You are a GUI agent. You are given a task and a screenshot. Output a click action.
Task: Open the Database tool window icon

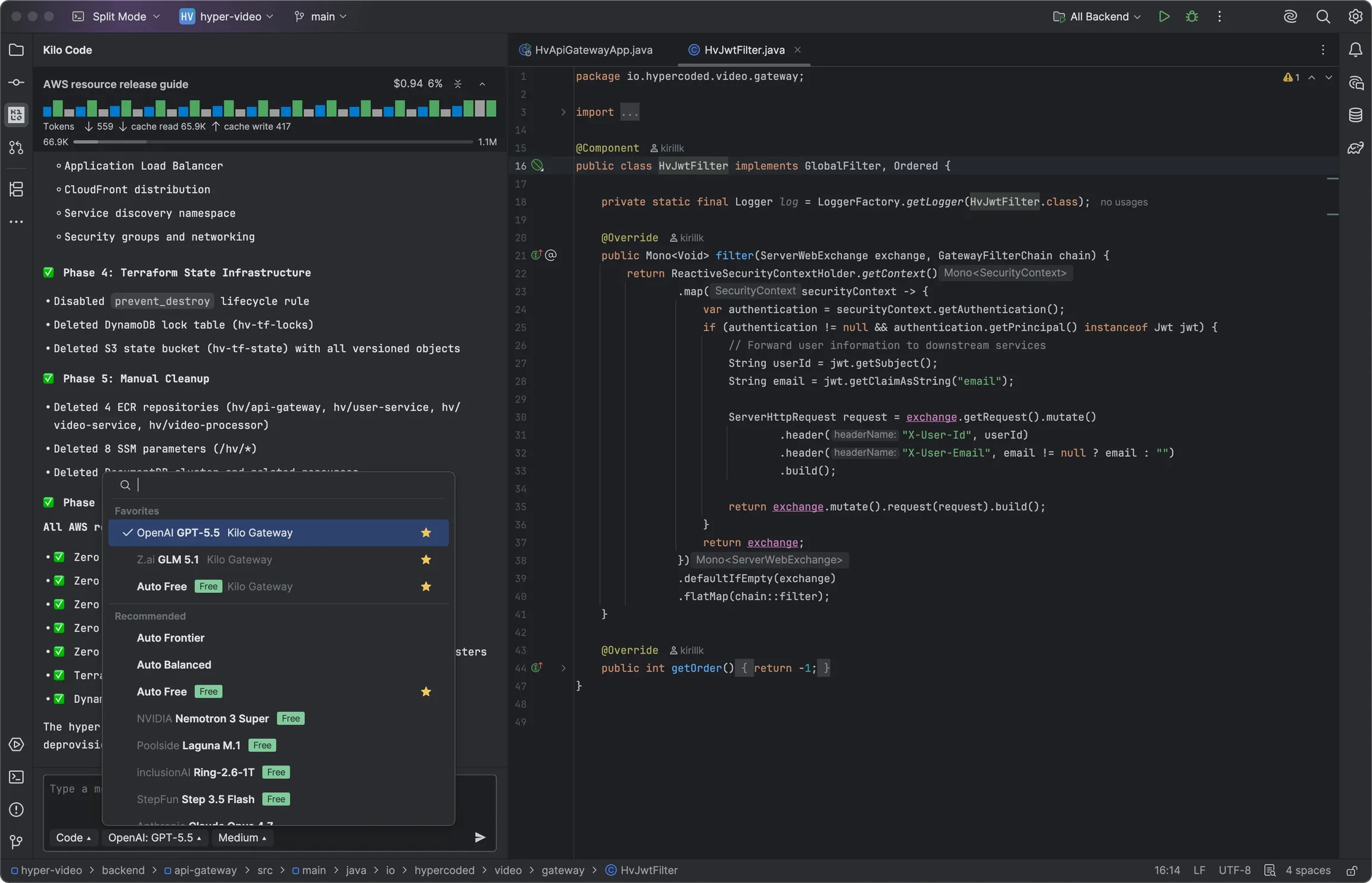pyautogui.click(x=1355, y=115)
